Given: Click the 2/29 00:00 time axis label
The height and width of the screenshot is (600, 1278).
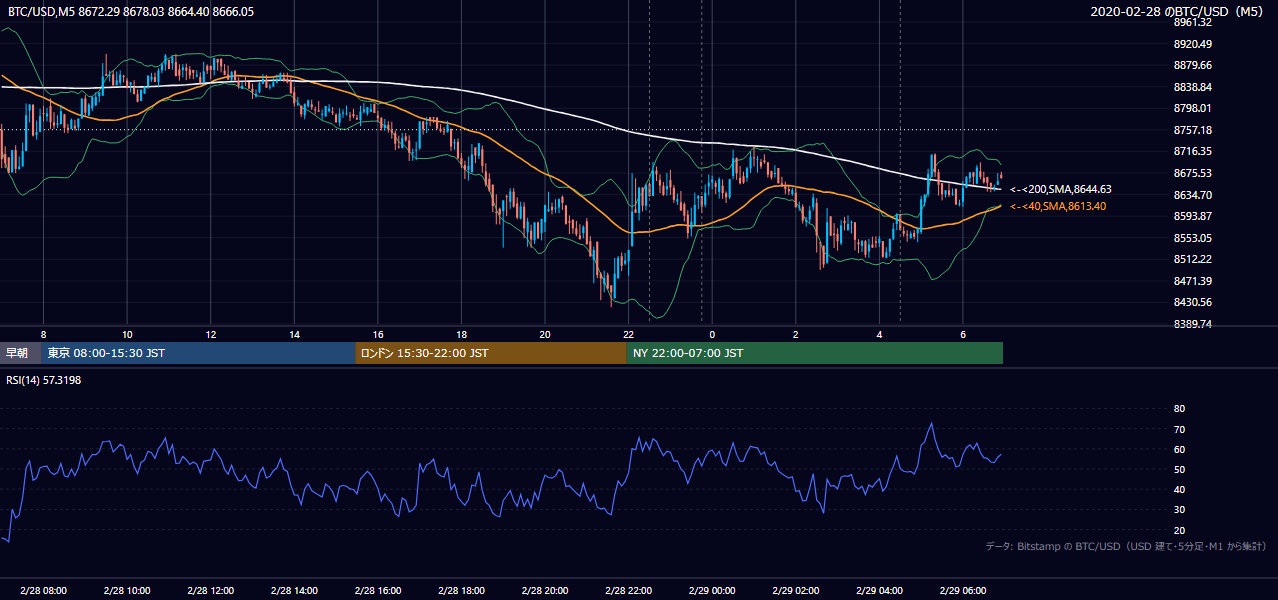Looking at the screenshot, I should pyautogui.click(x=712, y=591).
